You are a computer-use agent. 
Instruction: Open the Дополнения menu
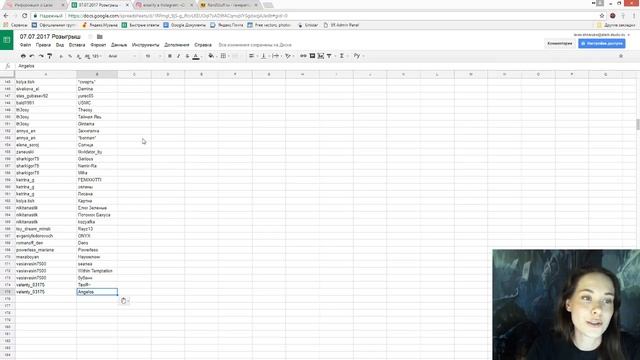(x=177, y=45)
